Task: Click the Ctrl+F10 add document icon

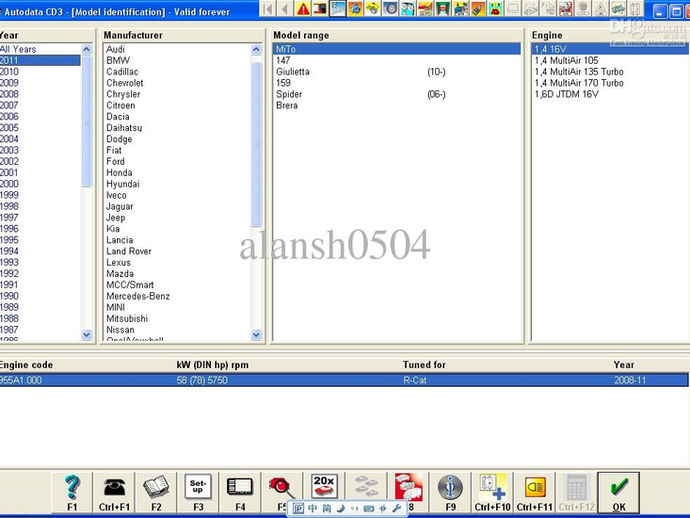Action: tap(492, 492)
